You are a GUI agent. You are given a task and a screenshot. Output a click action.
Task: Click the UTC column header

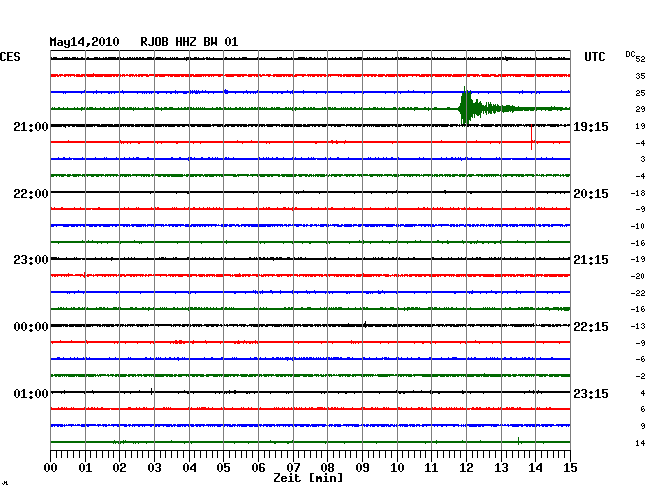pyautogui.click(x=594, y=57)
